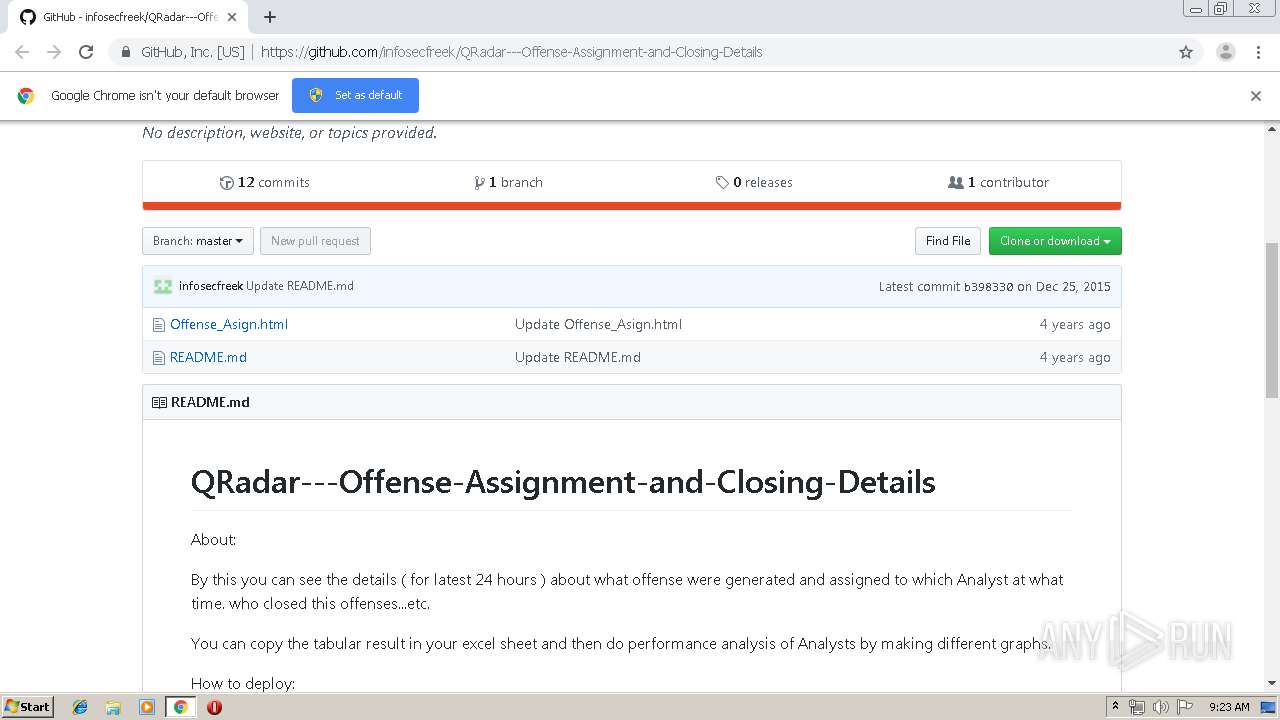Click the network tray icon

click(x=1137, y=707)
